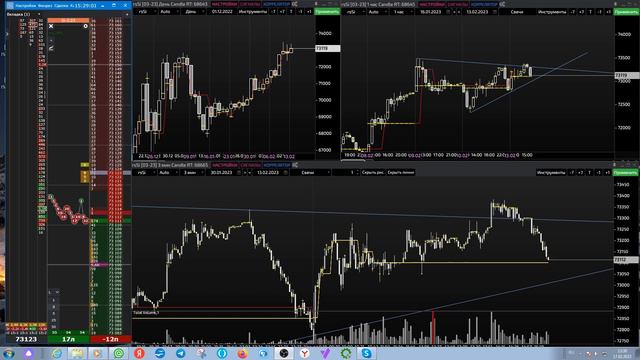Open Skype from taskbar
The width and height of the screenshot is (640, 360).
(366, 353)
